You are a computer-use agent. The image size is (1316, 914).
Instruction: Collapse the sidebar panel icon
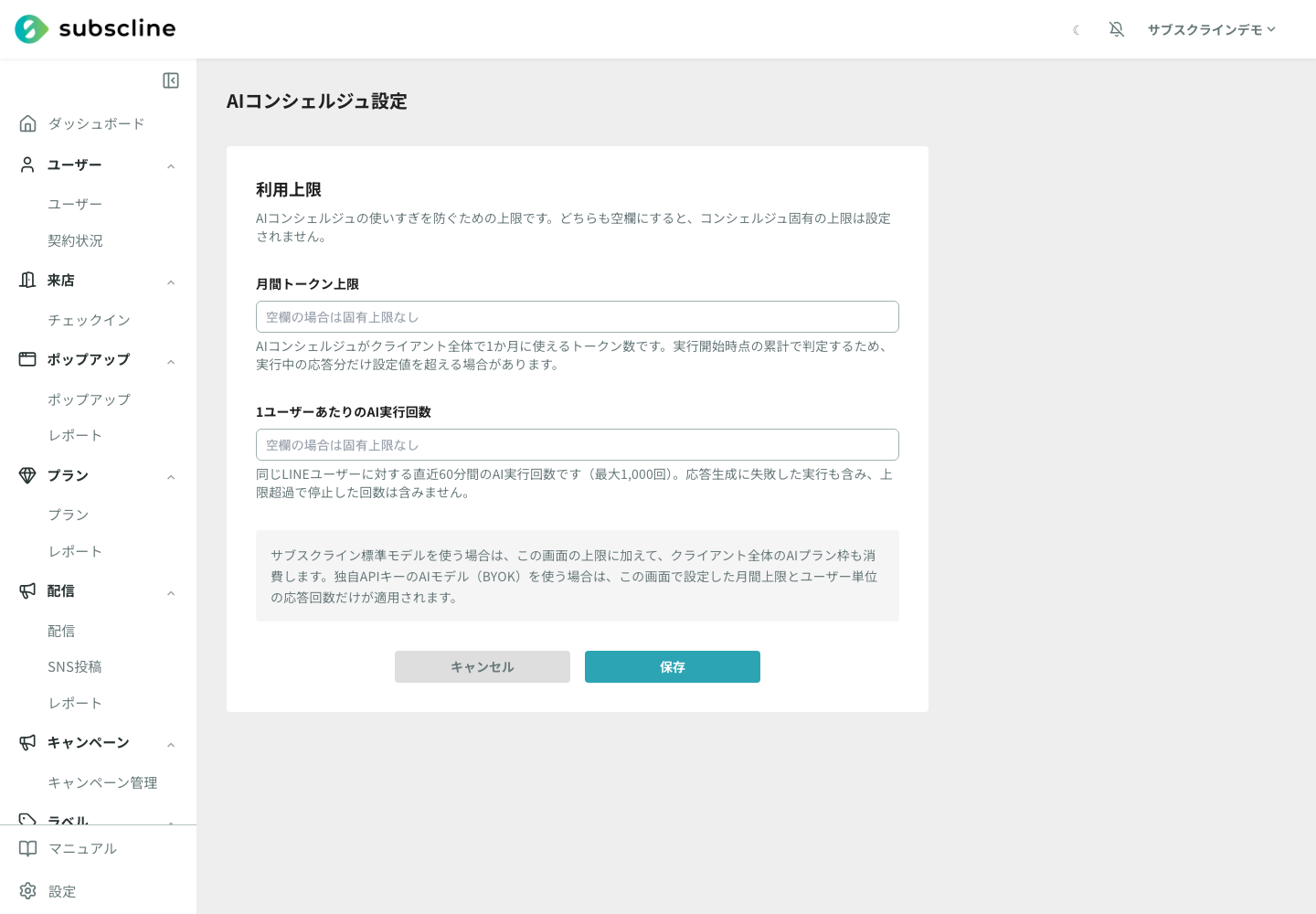click(x=171, y=80)
